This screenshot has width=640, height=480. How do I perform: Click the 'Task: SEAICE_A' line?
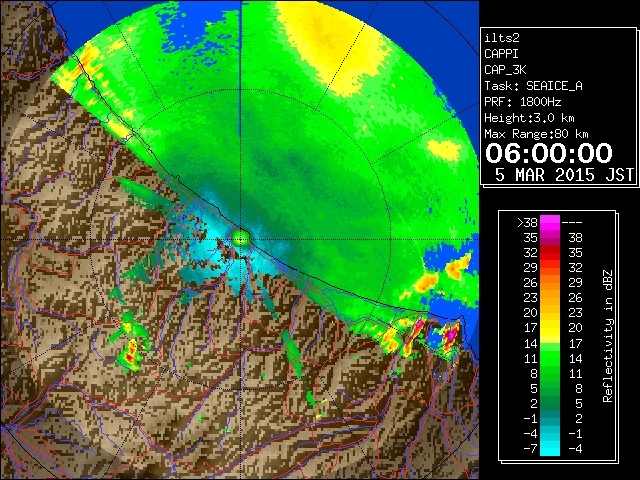coord(533,86)
